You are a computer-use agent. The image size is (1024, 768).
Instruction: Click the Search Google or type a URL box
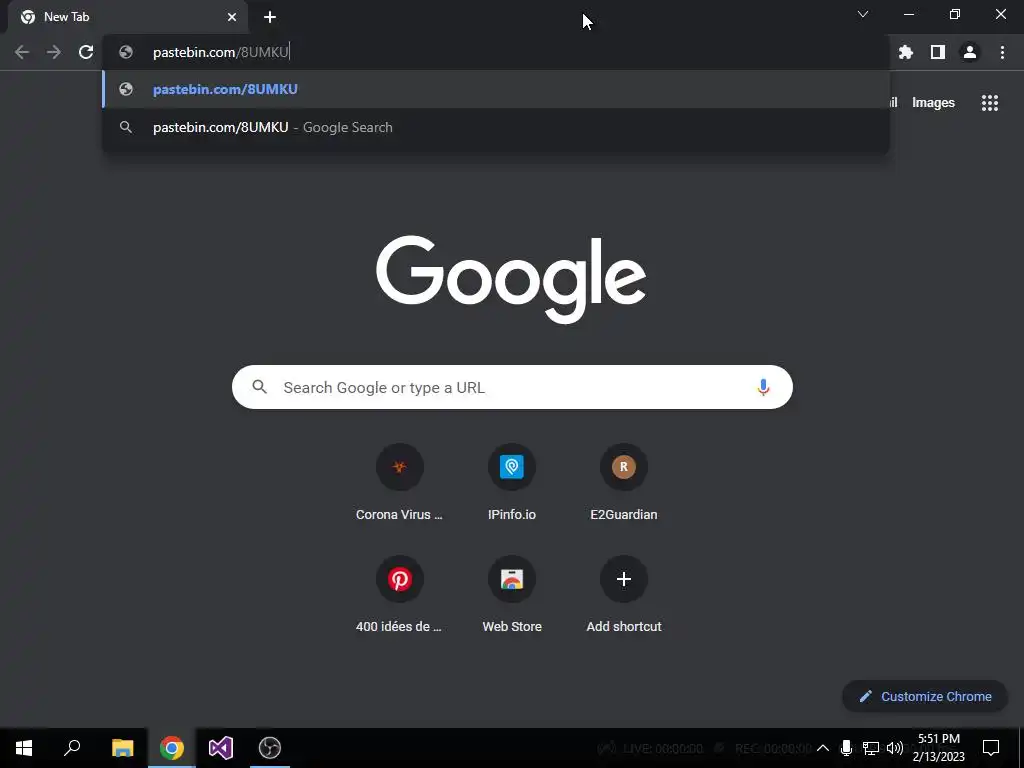512,387
